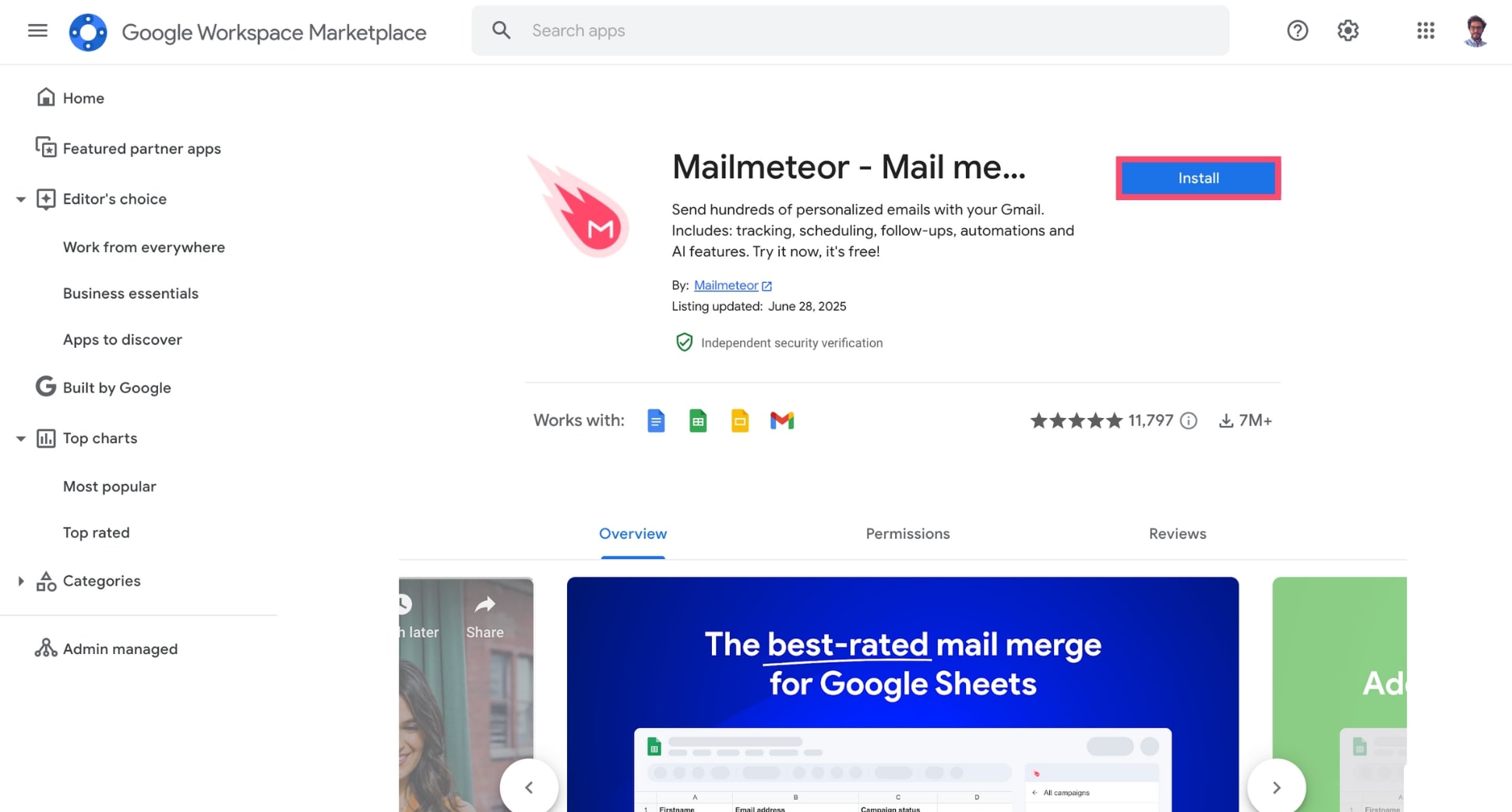Click the Google Sheets compatibility icon
Viewport: 1512px width, 812px height.
[x=698, y=420]
